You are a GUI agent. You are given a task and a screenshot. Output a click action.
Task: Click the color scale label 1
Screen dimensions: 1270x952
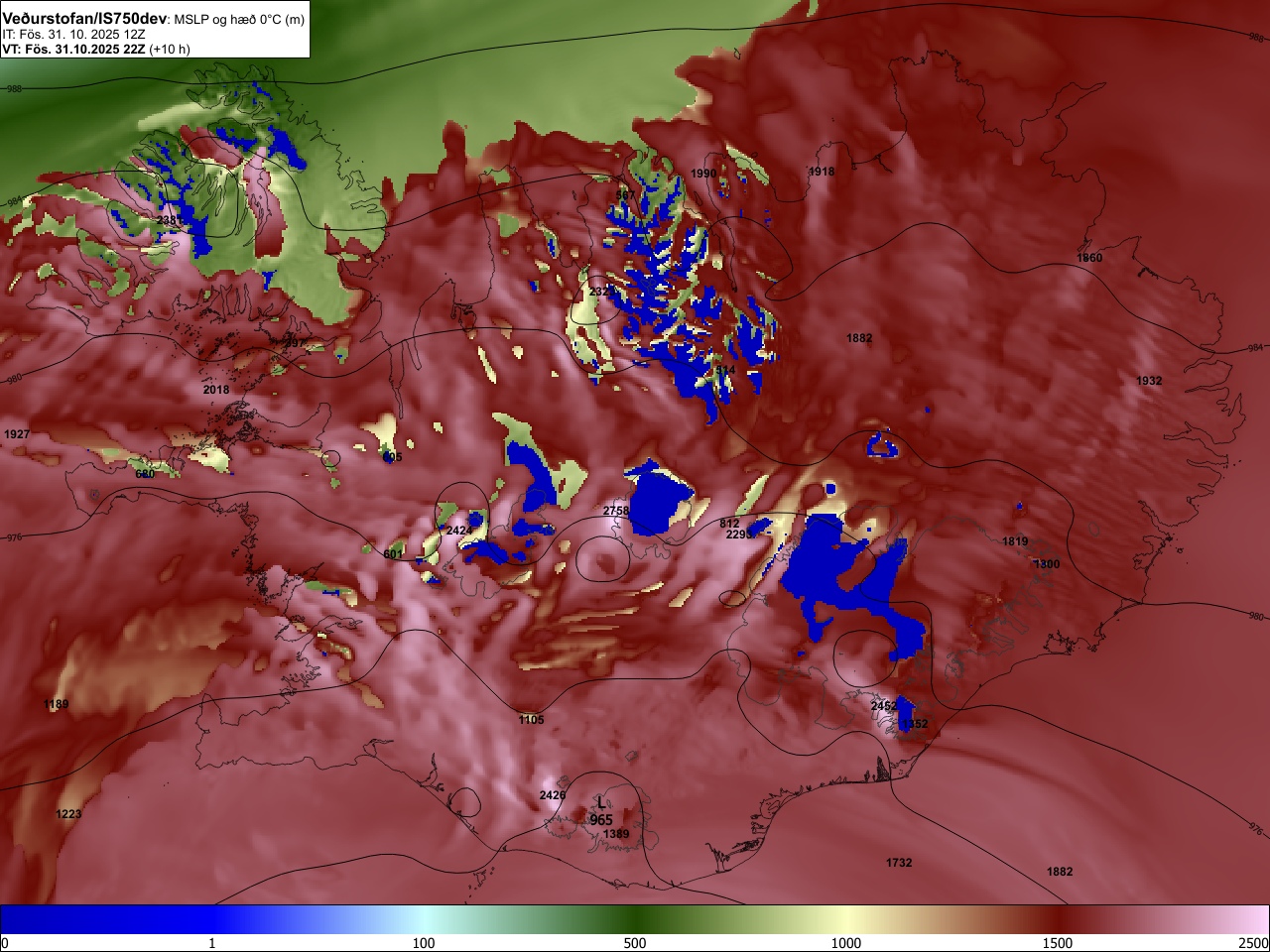211,943
